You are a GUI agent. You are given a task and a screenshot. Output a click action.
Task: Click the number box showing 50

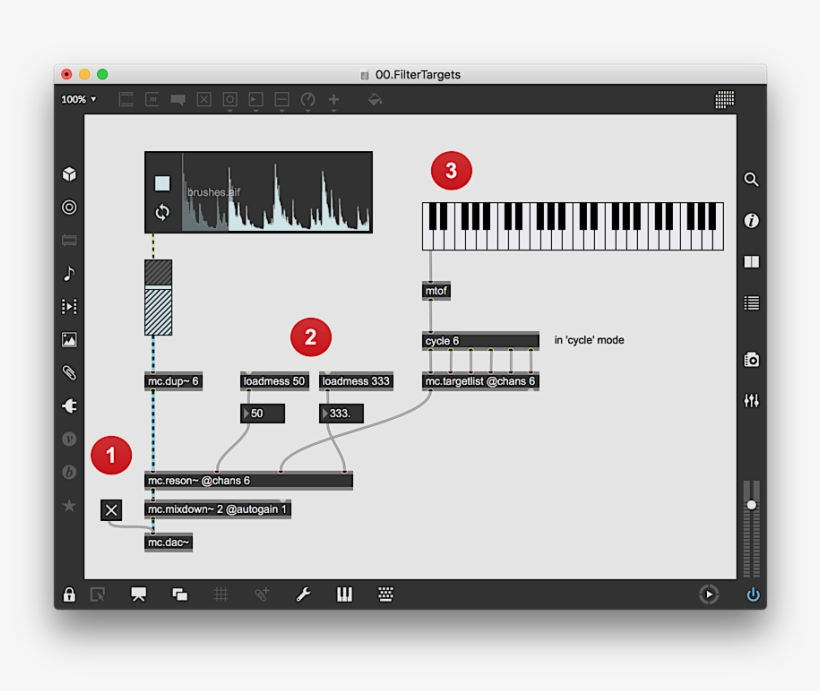(263, 413)
